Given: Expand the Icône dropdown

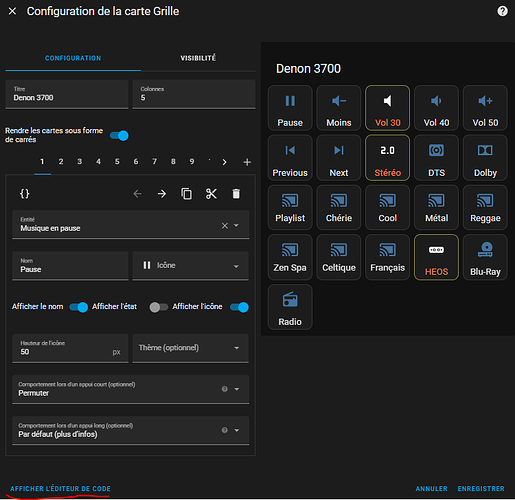Looking at the screenshot, I should tap(191, 266).
